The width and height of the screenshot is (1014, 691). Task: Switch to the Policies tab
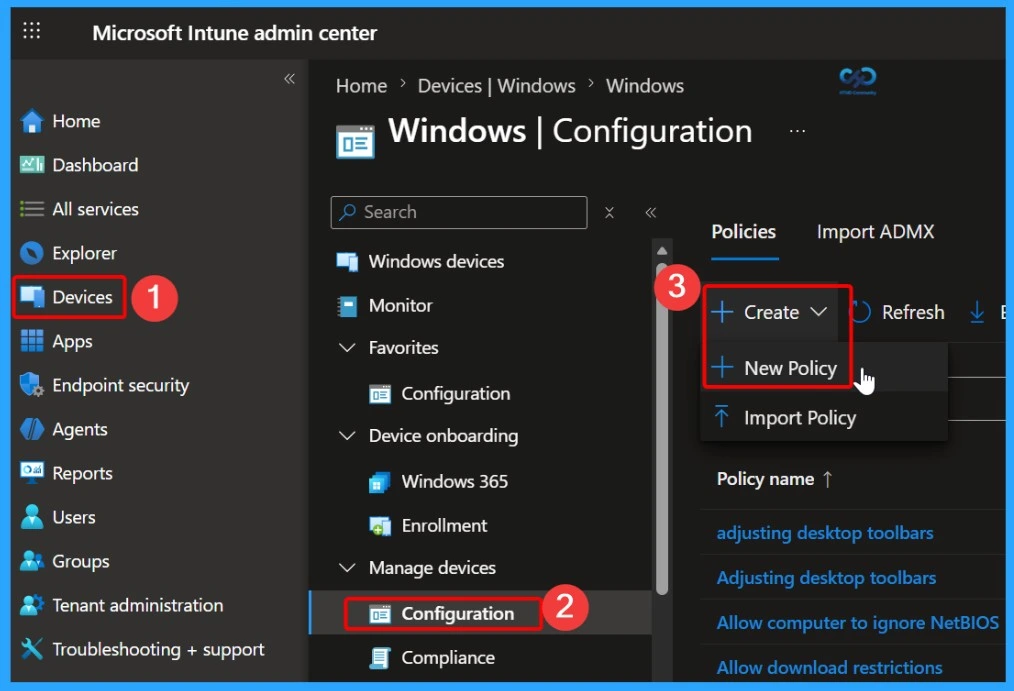(x=743, y=231)
